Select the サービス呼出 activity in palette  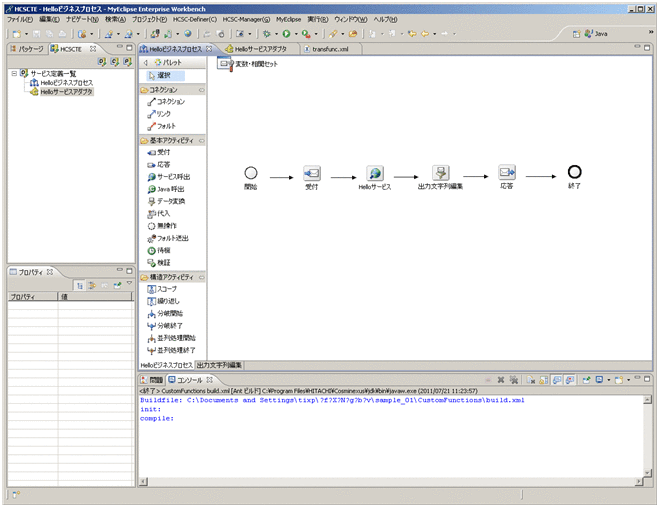[x=172, y=177]
